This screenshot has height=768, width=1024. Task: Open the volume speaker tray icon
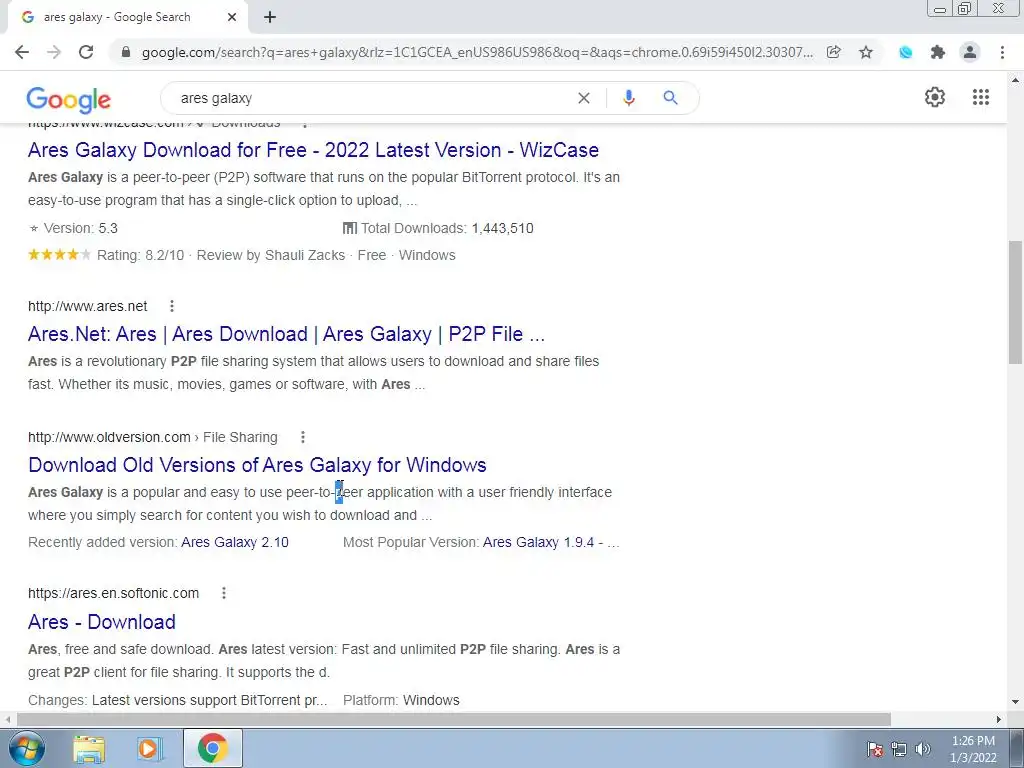[922, 749]
